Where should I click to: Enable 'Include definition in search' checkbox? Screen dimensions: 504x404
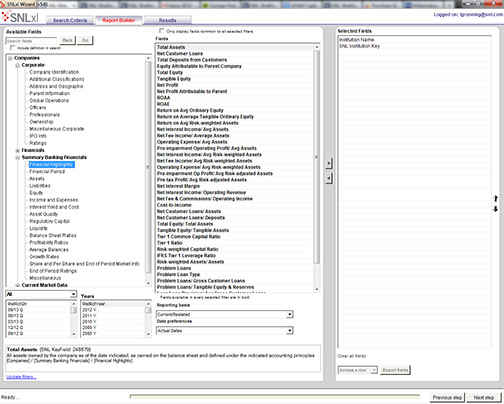tap(12, 48)
